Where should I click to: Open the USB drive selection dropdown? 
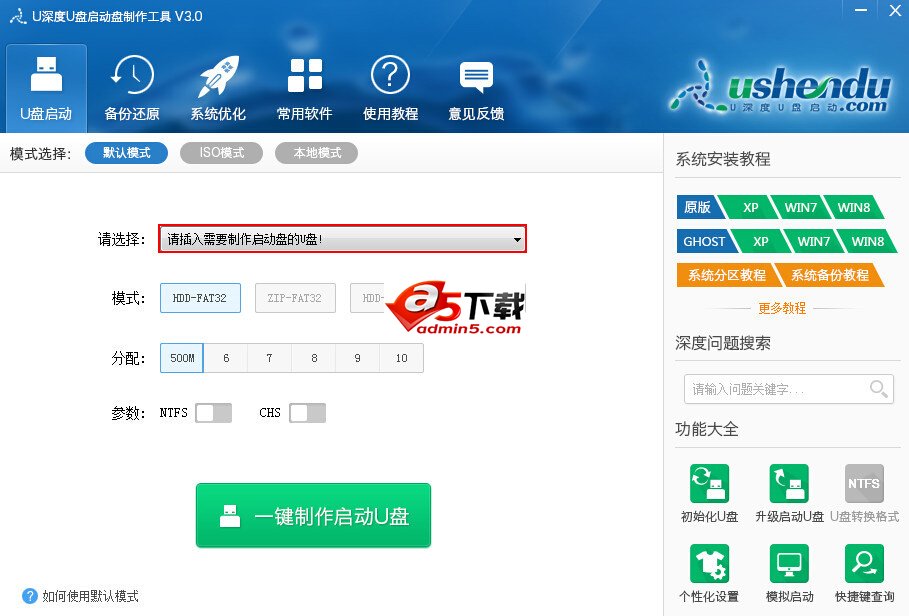click(343, 239)
